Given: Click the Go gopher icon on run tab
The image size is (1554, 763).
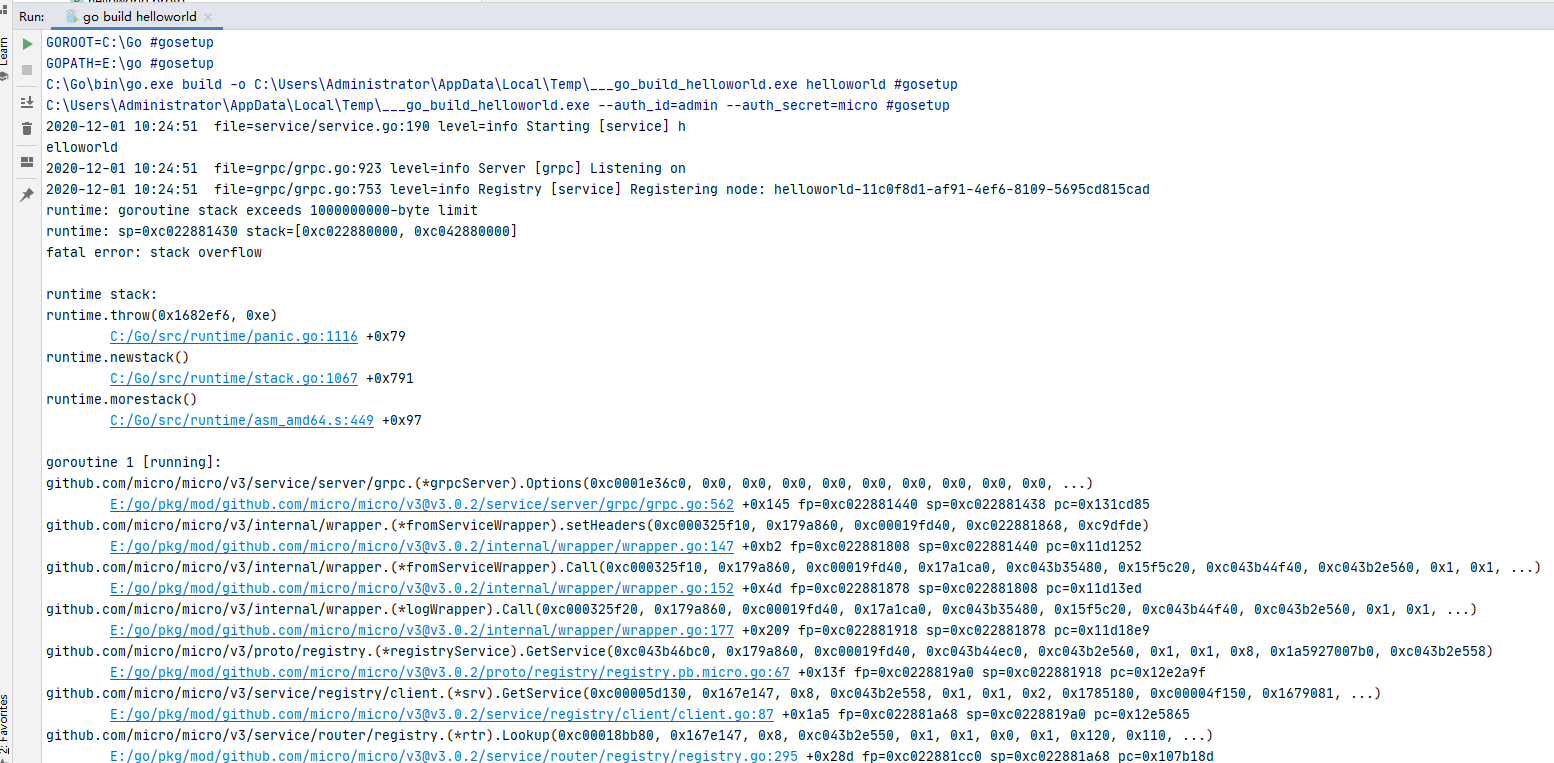Looking at the screenshot, I should [69, 16].
